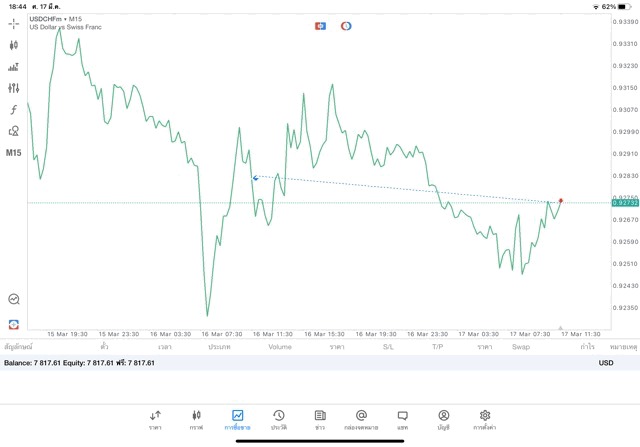Image resolution: width=640 pixels, height=447 pixels.
Task: Open the settings gear tab
Action: (x=484, y=420)
